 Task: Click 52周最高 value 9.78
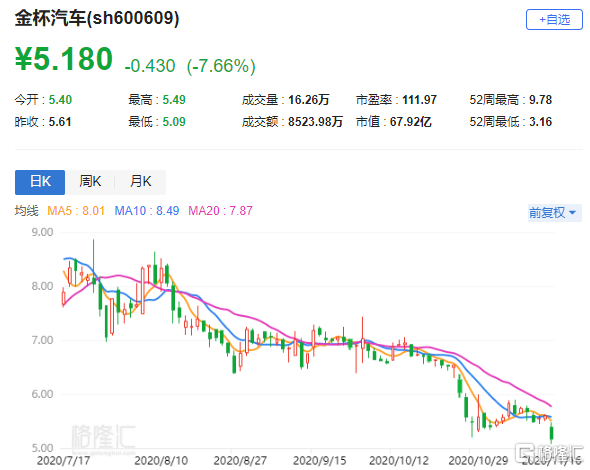click(x=540, y=100)
